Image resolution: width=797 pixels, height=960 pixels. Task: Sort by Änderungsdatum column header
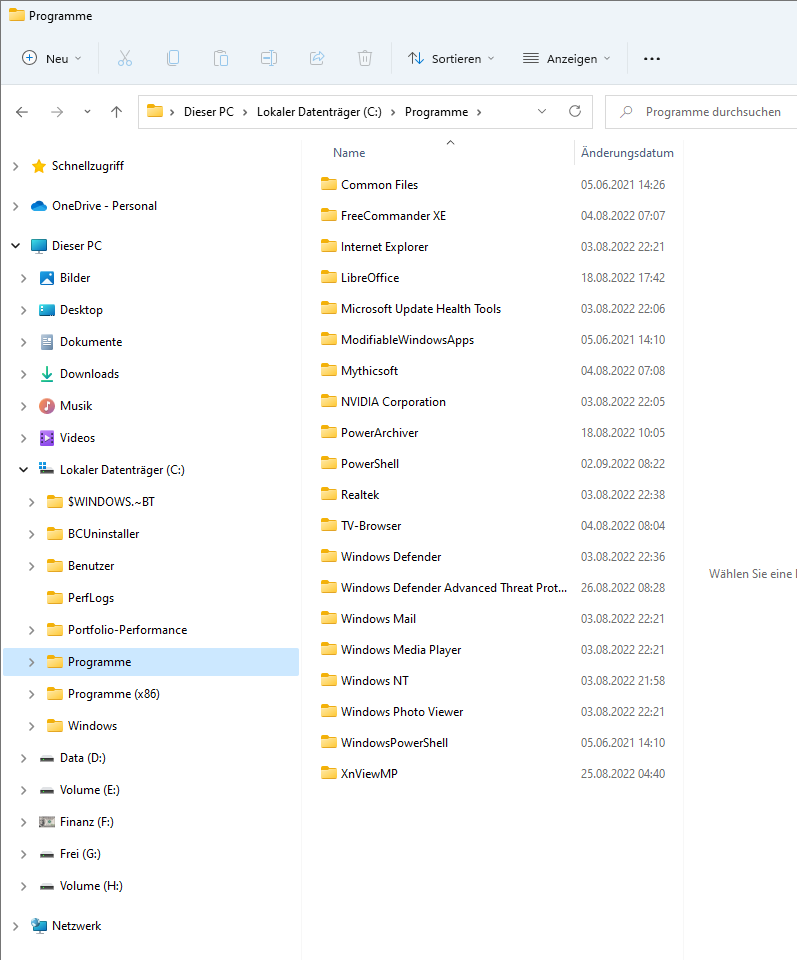coord(627,152)
